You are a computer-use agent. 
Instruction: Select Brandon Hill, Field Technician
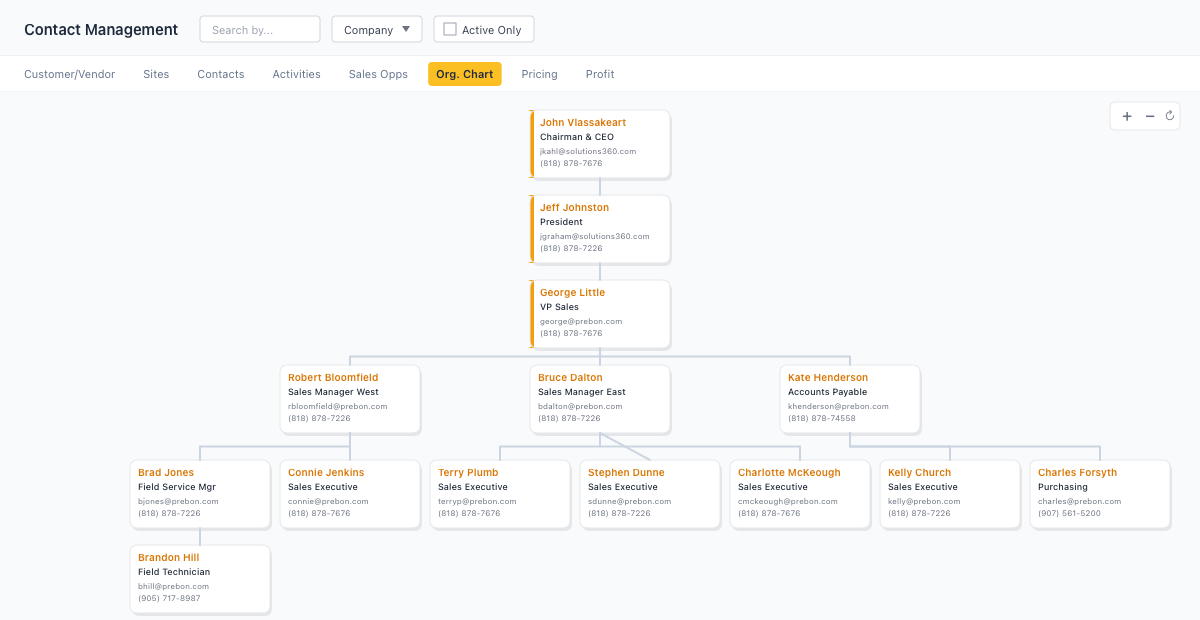(x=200, y=578)
